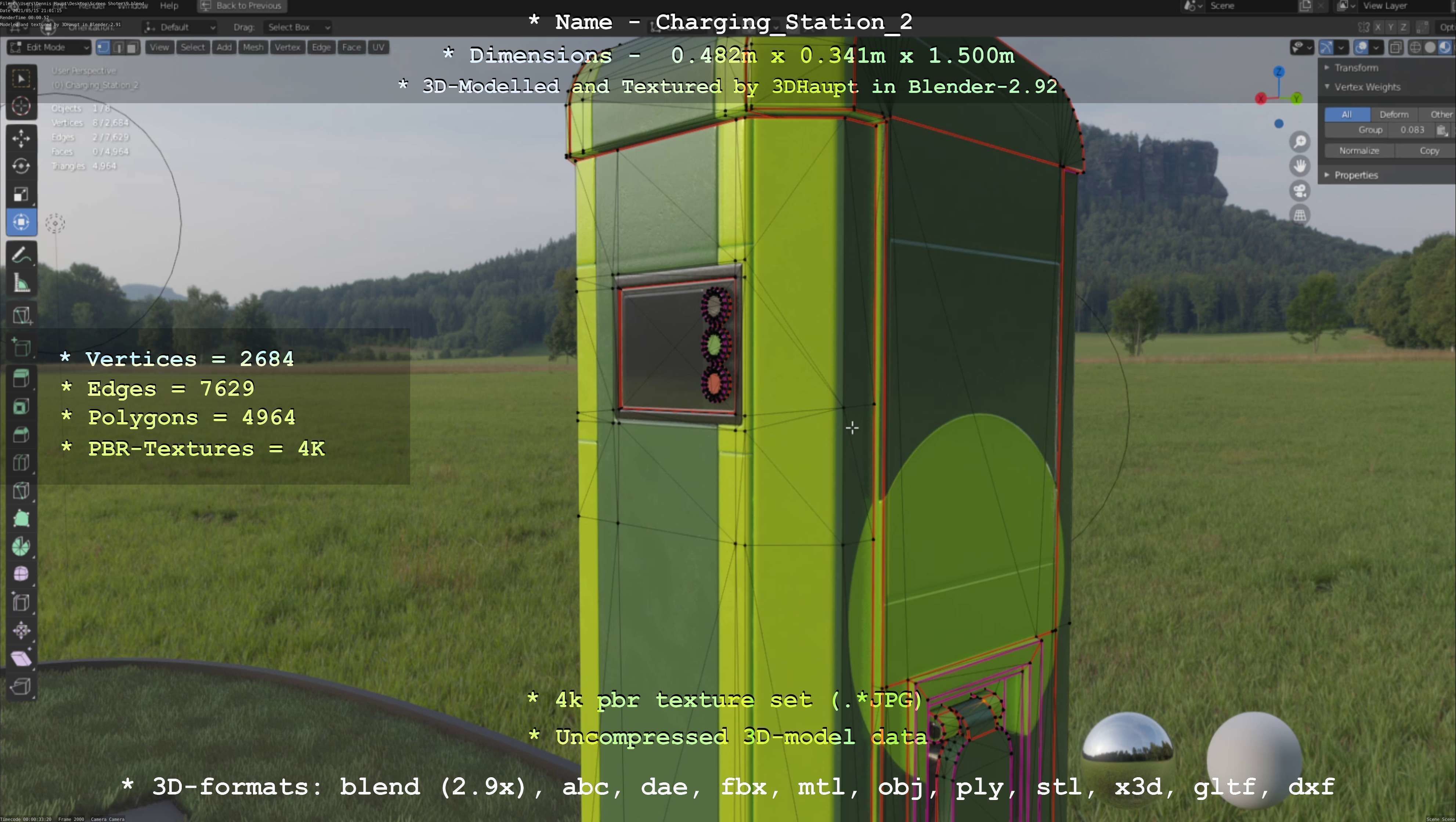The width and height of the screenshot is (1456, 822).
Task: Expand the Transform panel
Action: click(1355, 68)
